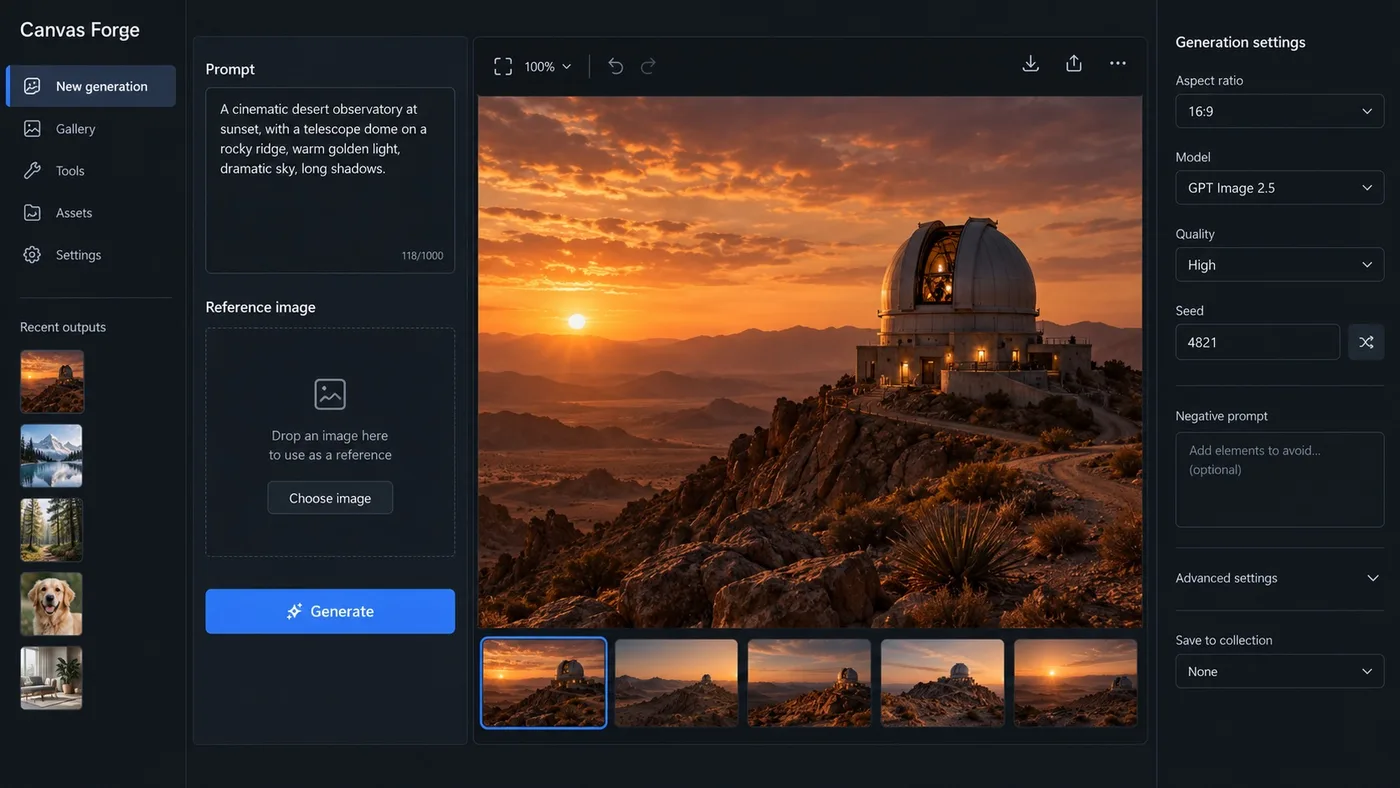Viewport: 1400px width, 788px height.
Task: Click the Generation settings heading
Action: 1241,42
